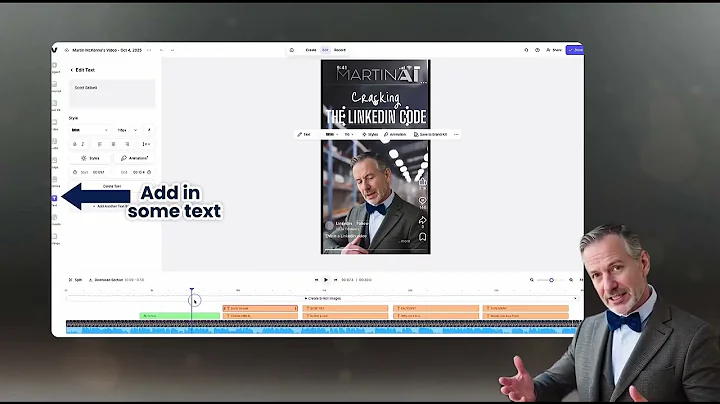Click the purple Done button
Viewport: 720px width, 404px height.
(x=575, y=50)
